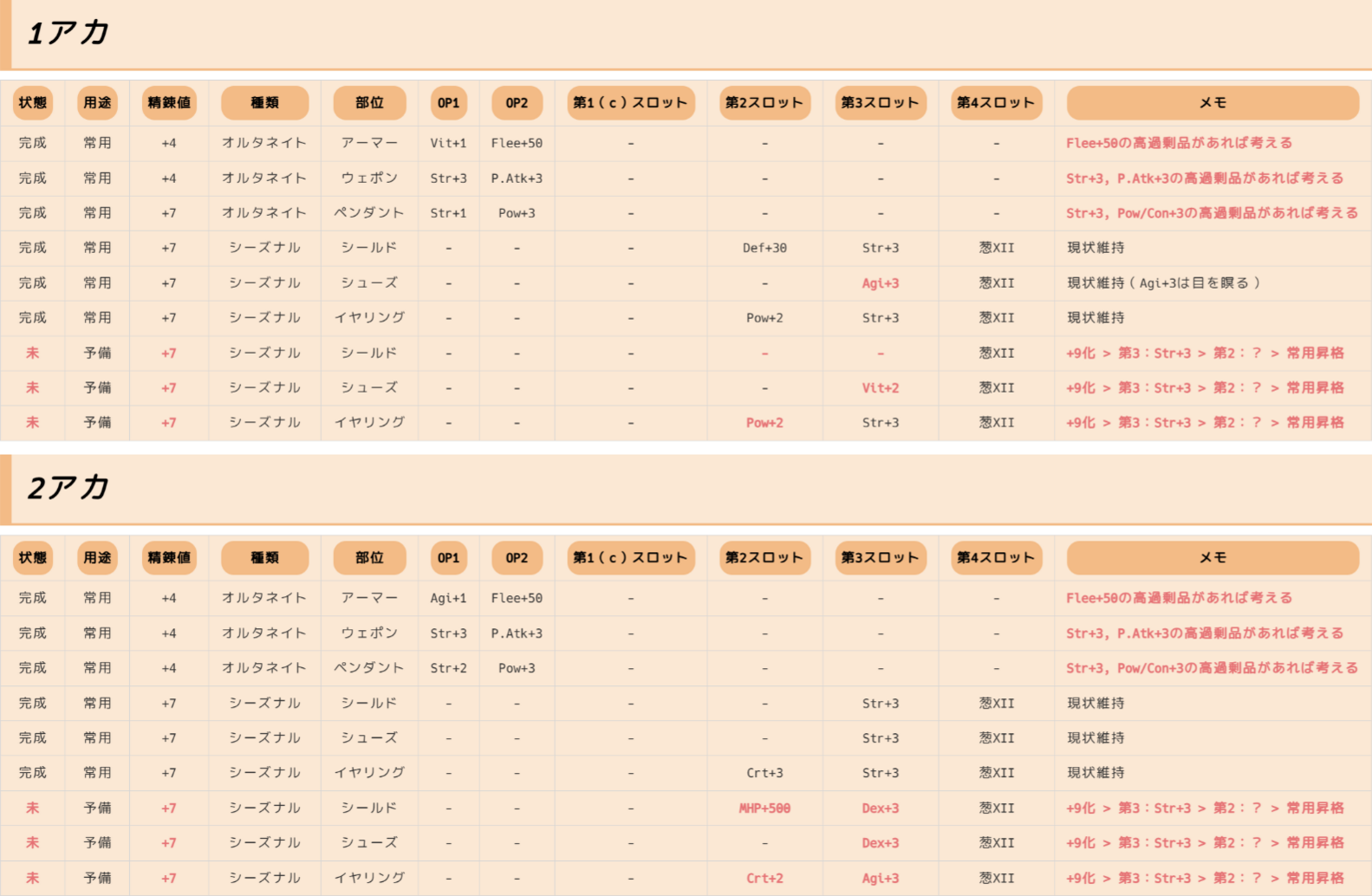This screenshot has width=1372, height=896.
Task: Select the red Vit+2 slot cell
Action: click(880, 388)
